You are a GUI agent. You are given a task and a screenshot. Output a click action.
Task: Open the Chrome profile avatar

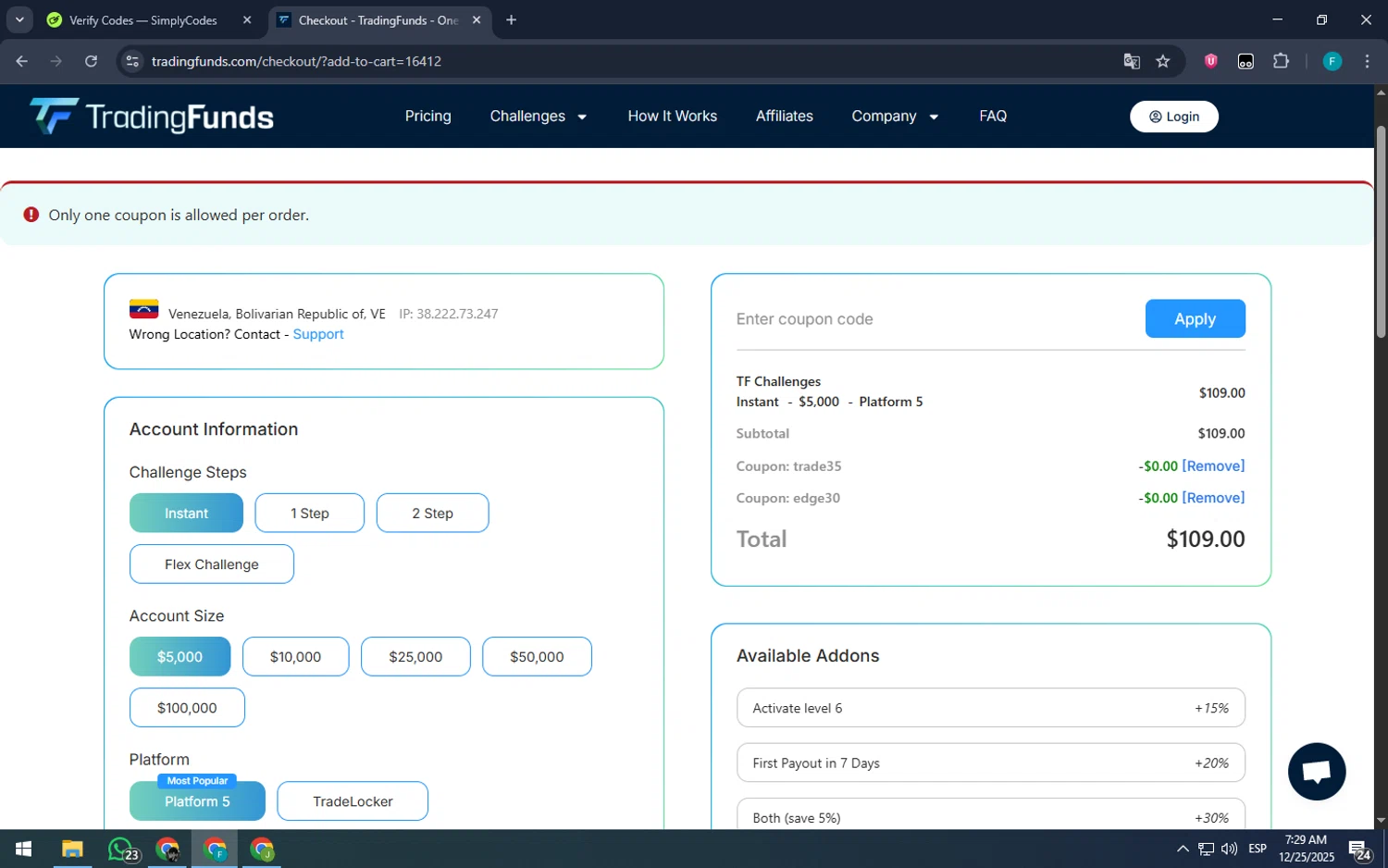[x=1332, y=61]
